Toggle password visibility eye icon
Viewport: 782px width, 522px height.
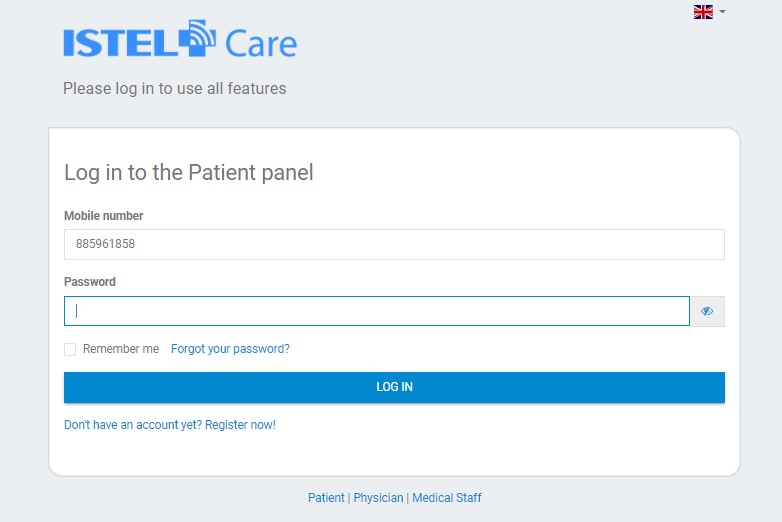[x=707, y=311]
